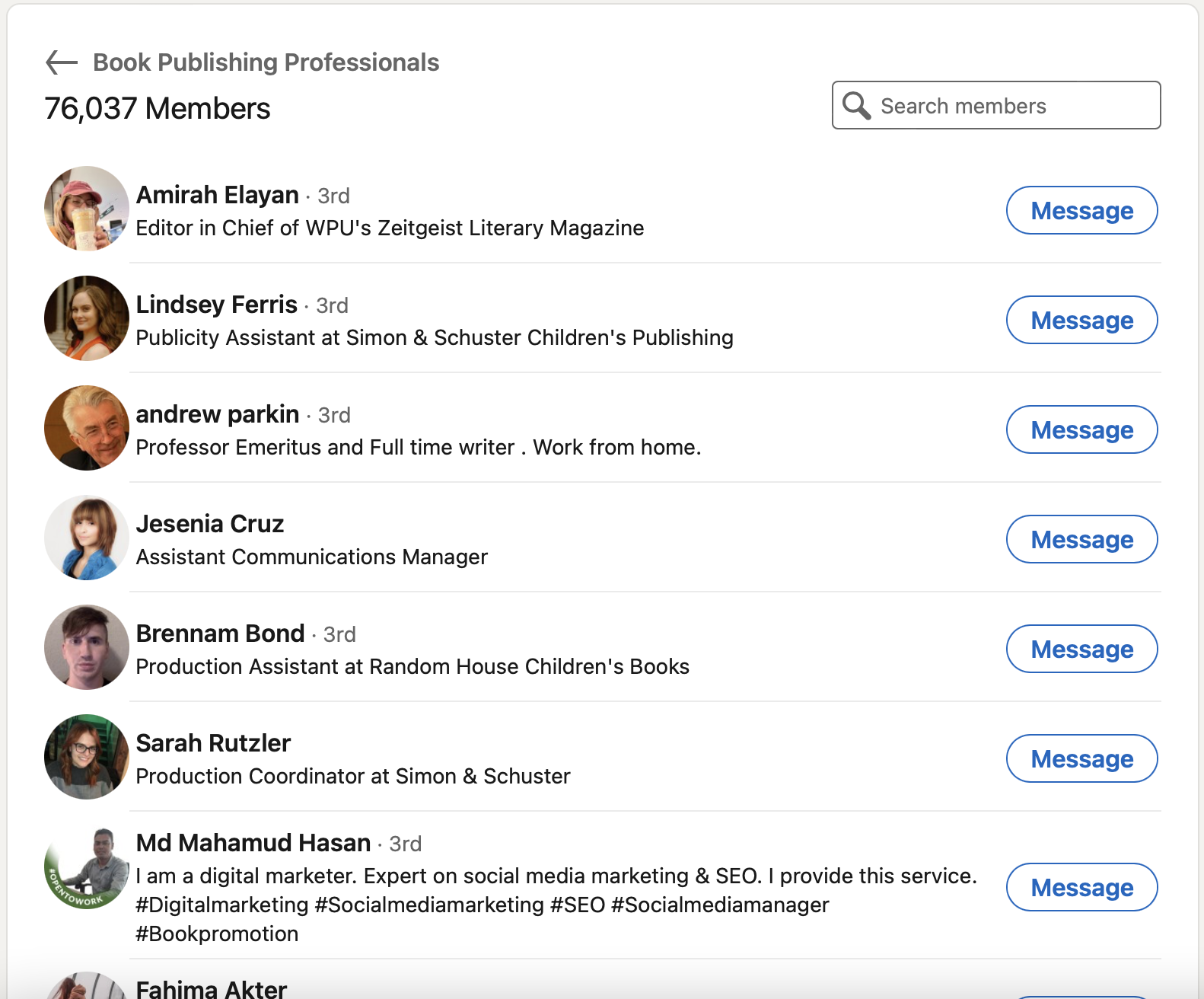Message Jesenia Cruz
1204x999 pixels.
(x=1081, y=540)
